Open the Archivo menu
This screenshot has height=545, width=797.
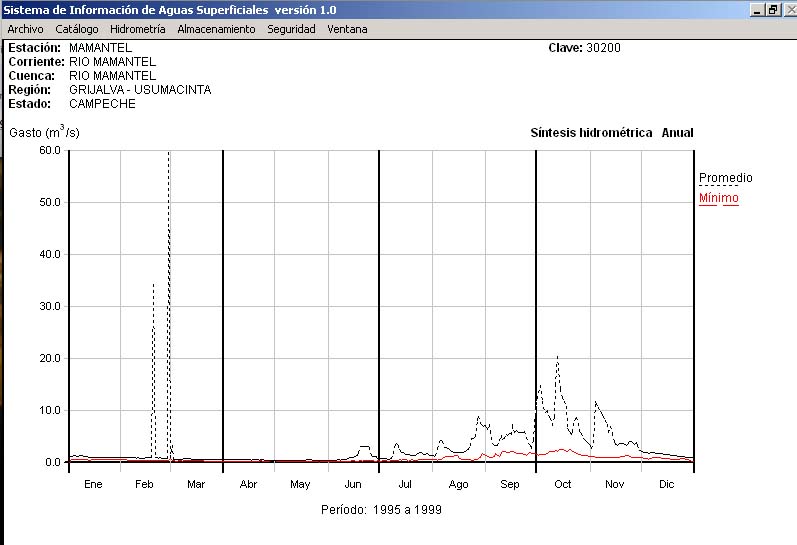[x=25, y=29]
